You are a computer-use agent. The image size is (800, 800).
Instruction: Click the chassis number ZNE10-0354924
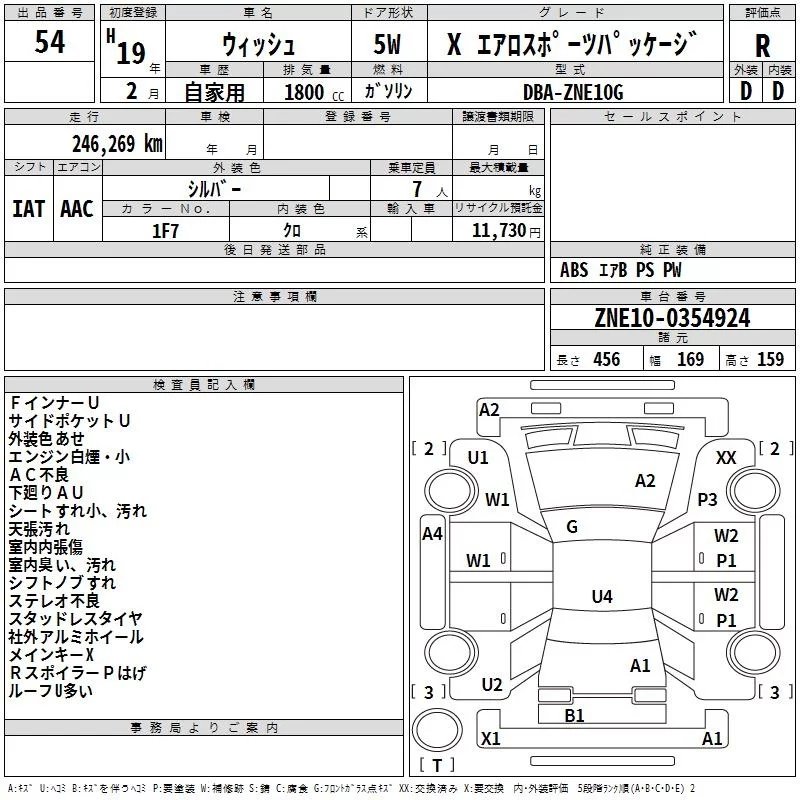click(x=672, y=318)
